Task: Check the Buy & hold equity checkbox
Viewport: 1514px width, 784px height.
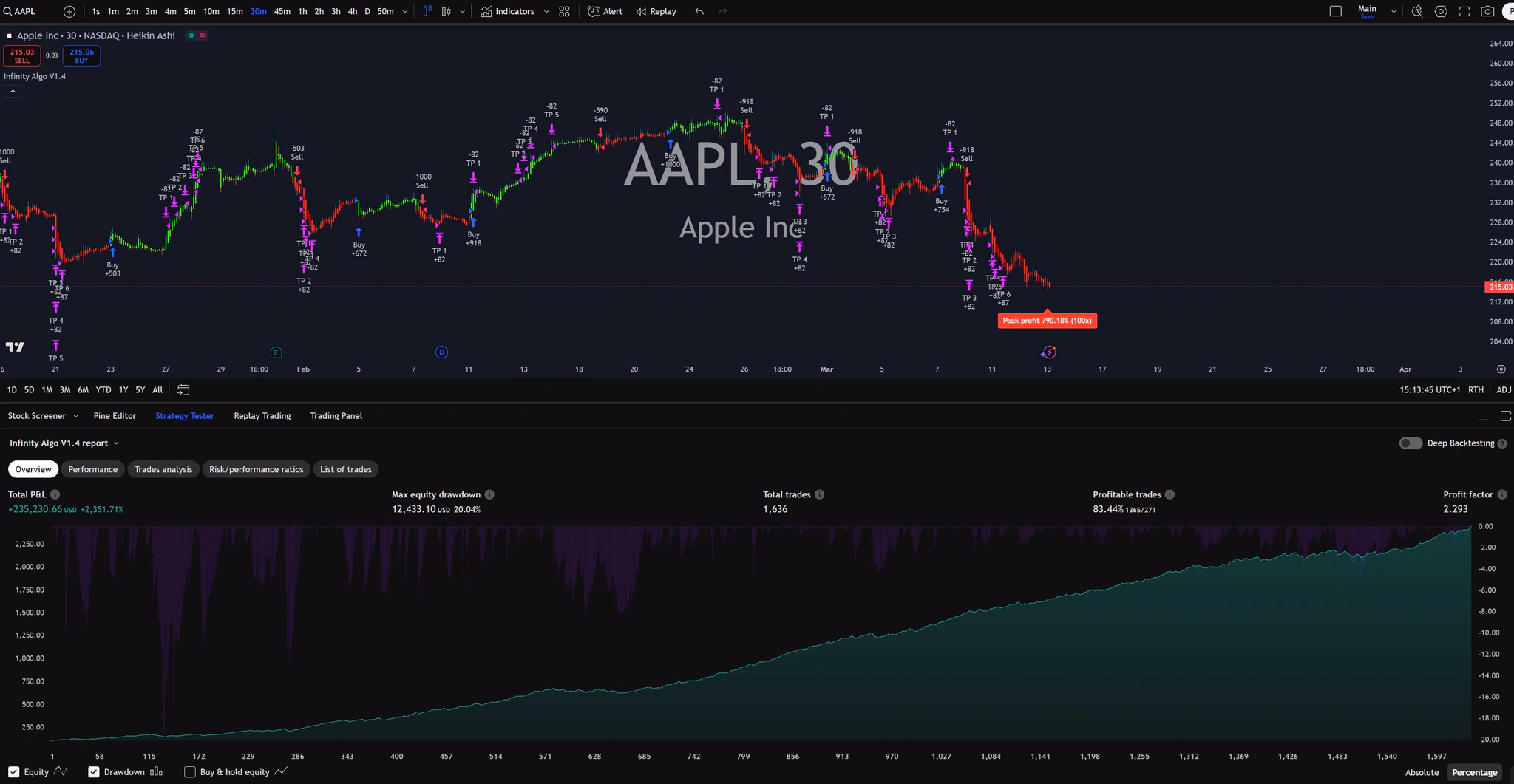Action: pyautogui.click(x=189, y=771)
